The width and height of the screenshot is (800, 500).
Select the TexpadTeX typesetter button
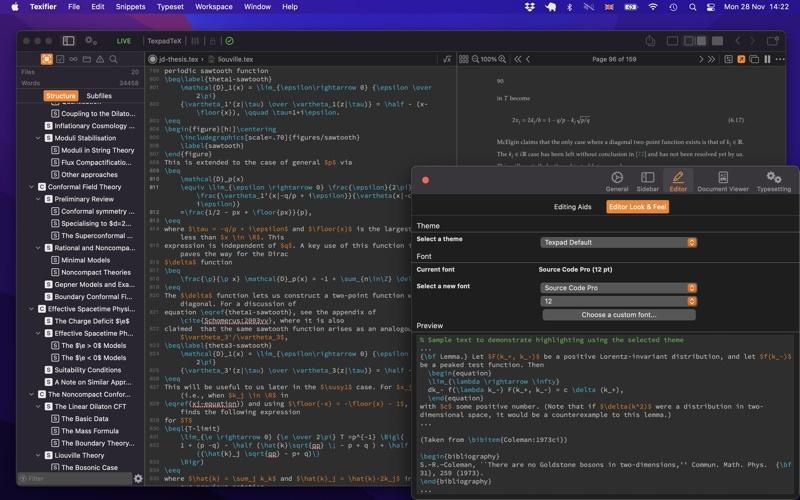(164, 41)
